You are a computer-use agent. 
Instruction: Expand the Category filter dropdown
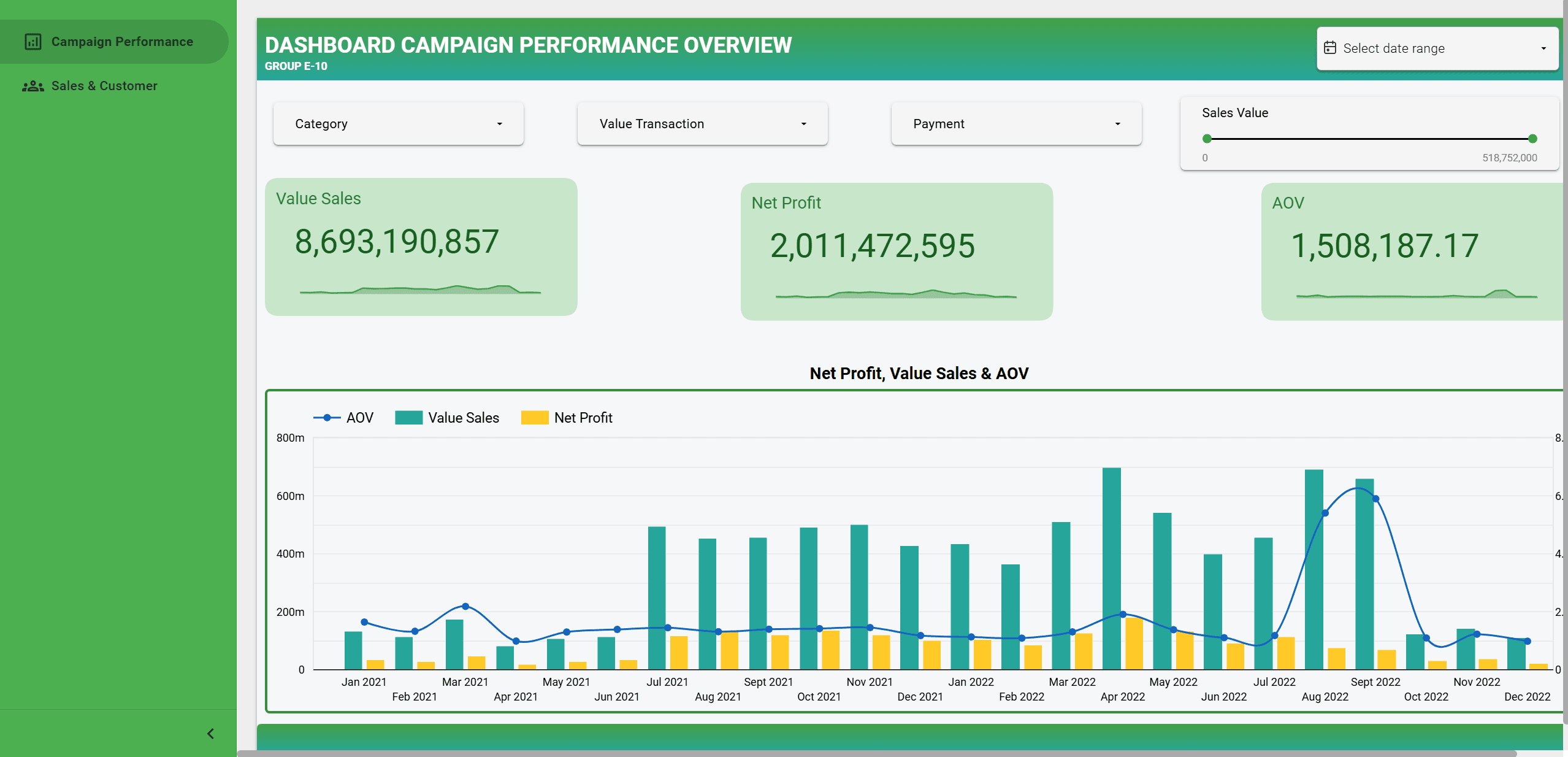point(399,124)
